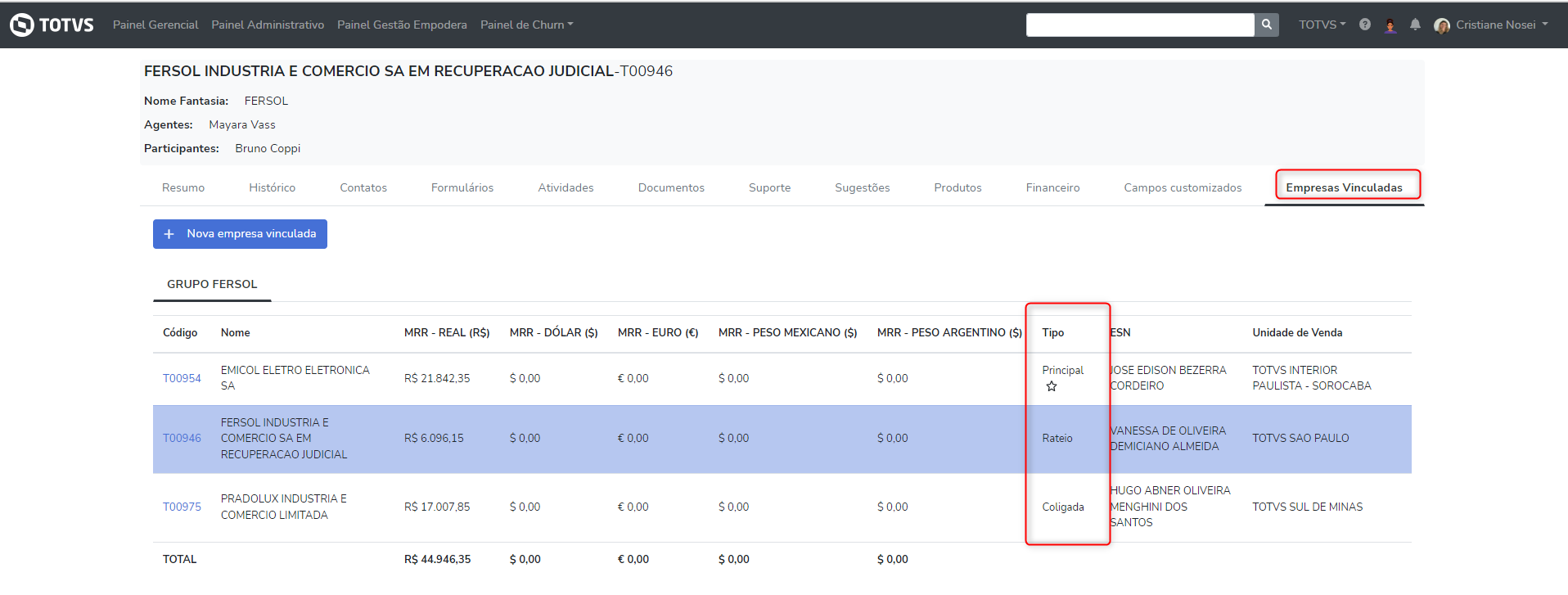Click the Unidade de Venda header
This screenshot has height=595, width=1568.
coord(1297,332)
